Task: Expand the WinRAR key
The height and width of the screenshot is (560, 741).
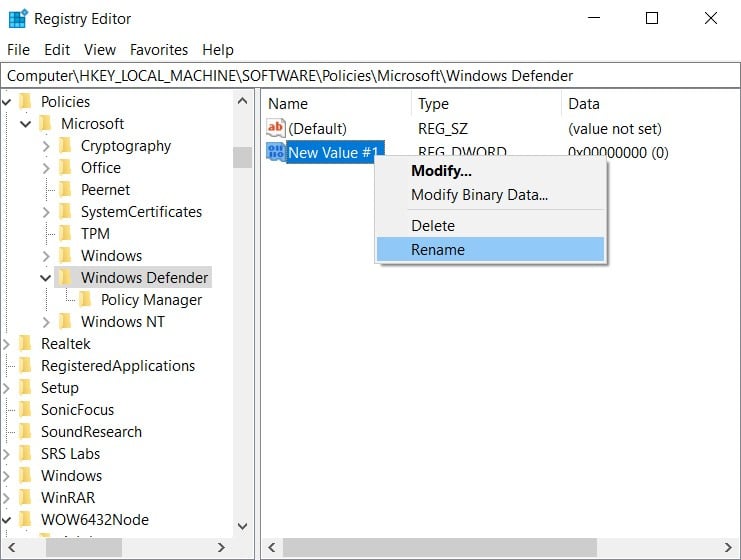Action: [6, 498]
